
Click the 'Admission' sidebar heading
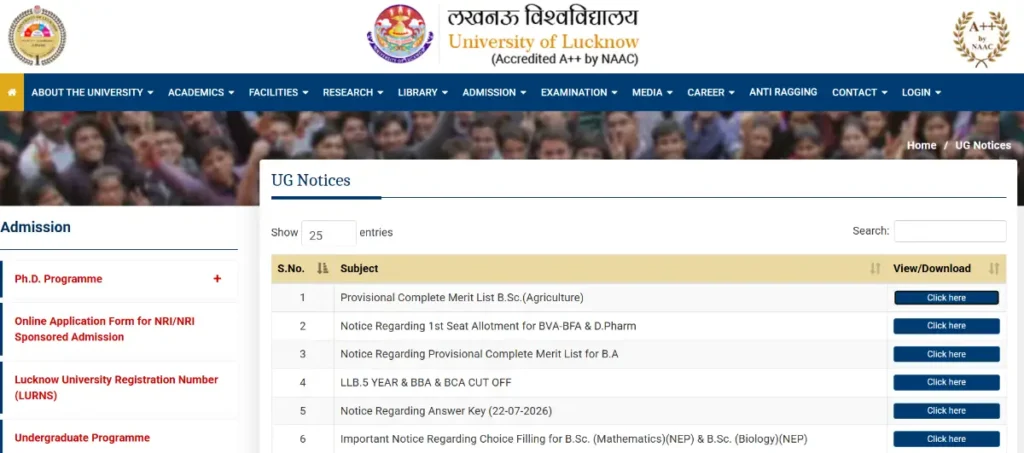[35, 227]
